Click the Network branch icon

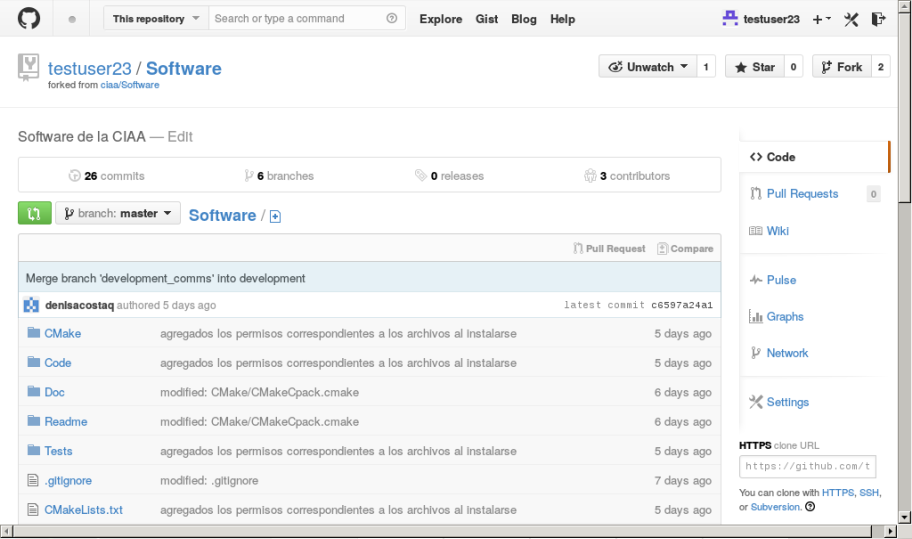click(x=756, y=353)
